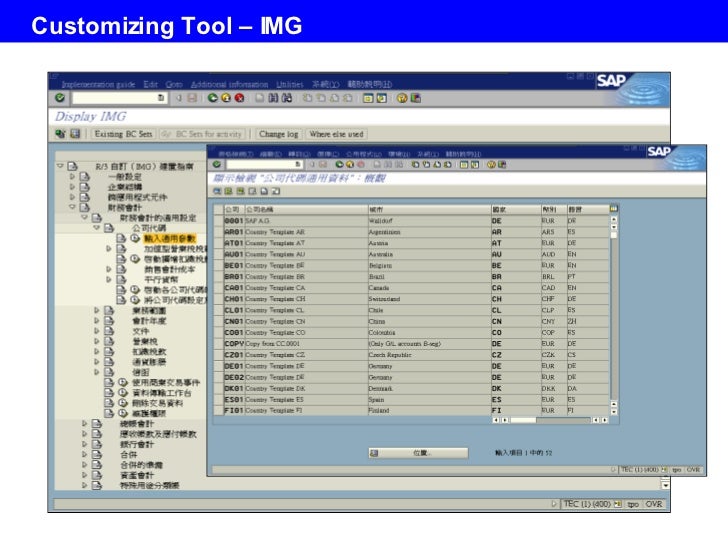728x546 pixels.
Task: Click the Change log button
Action: pyautogui.click(x=279, y=134)
